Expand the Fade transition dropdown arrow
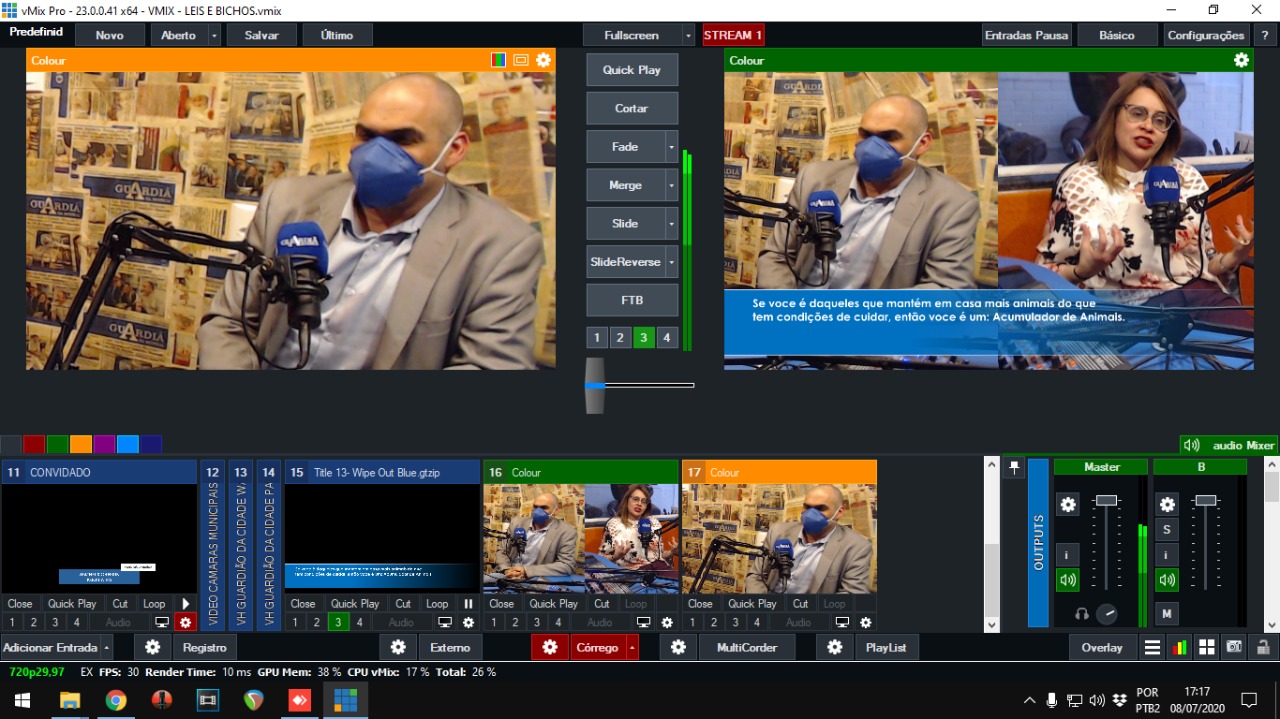Screen dimensions: 1280x719 (671, 147)
